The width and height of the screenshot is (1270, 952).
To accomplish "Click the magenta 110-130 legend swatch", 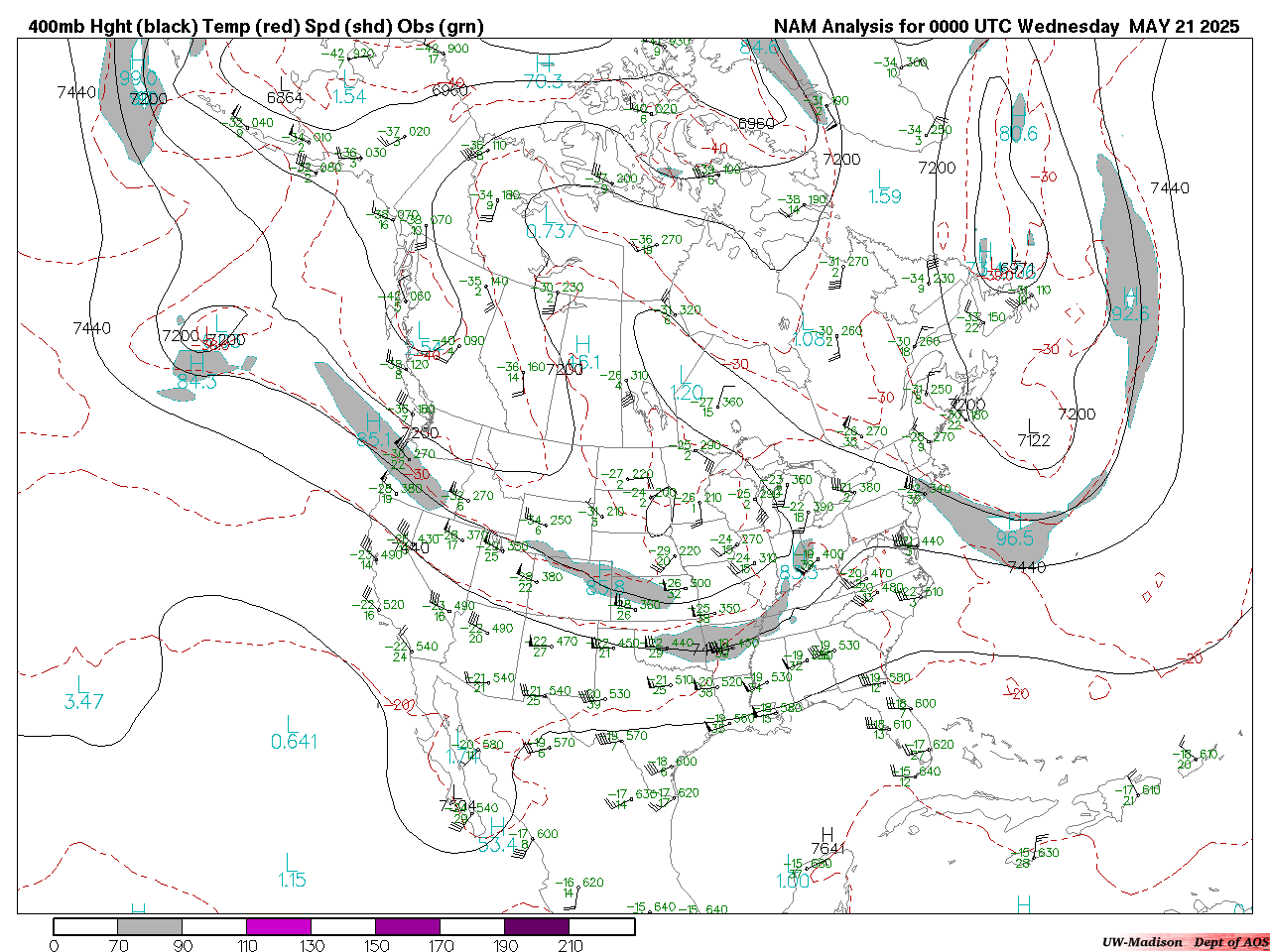I will coord(279,927).
